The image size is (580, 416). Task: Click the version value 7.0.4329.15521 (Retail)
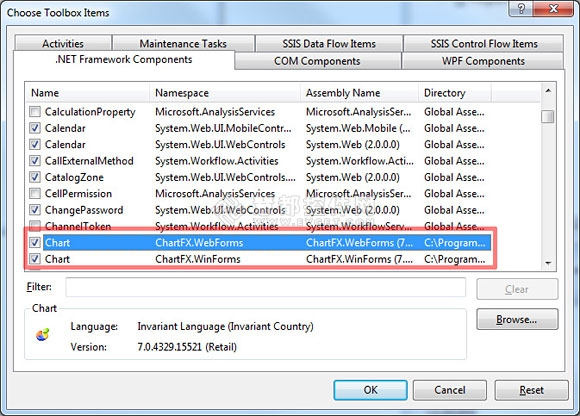coord(187,347)
